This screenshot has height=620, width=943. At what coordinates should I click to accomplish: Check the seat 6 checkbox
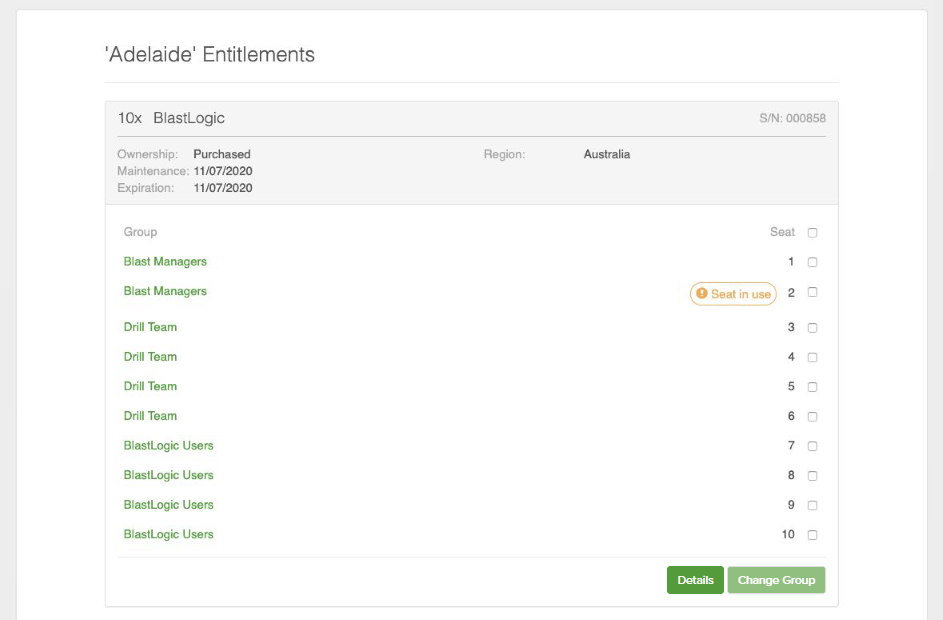pos(812,417)
